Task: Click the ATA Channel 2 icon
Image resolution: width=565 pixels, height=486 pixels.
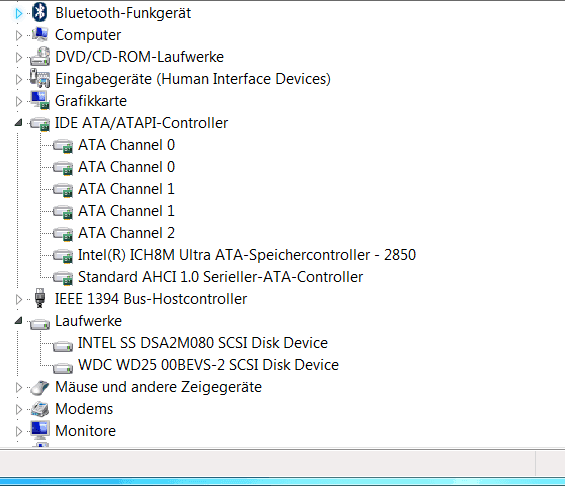Action: click(63, 233)
